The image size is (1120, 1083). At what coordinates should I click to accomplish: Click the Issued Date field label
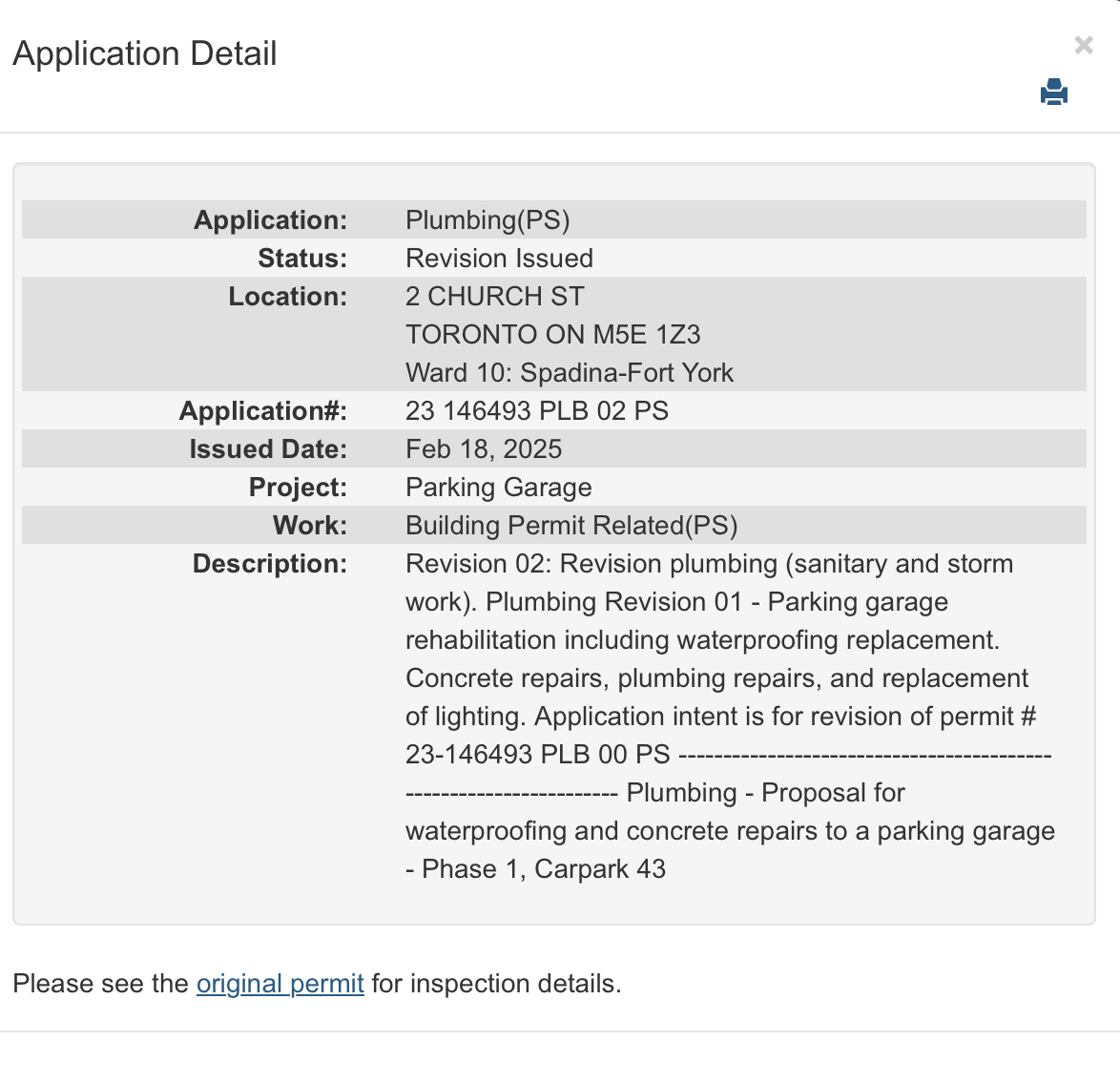[268, 449]
